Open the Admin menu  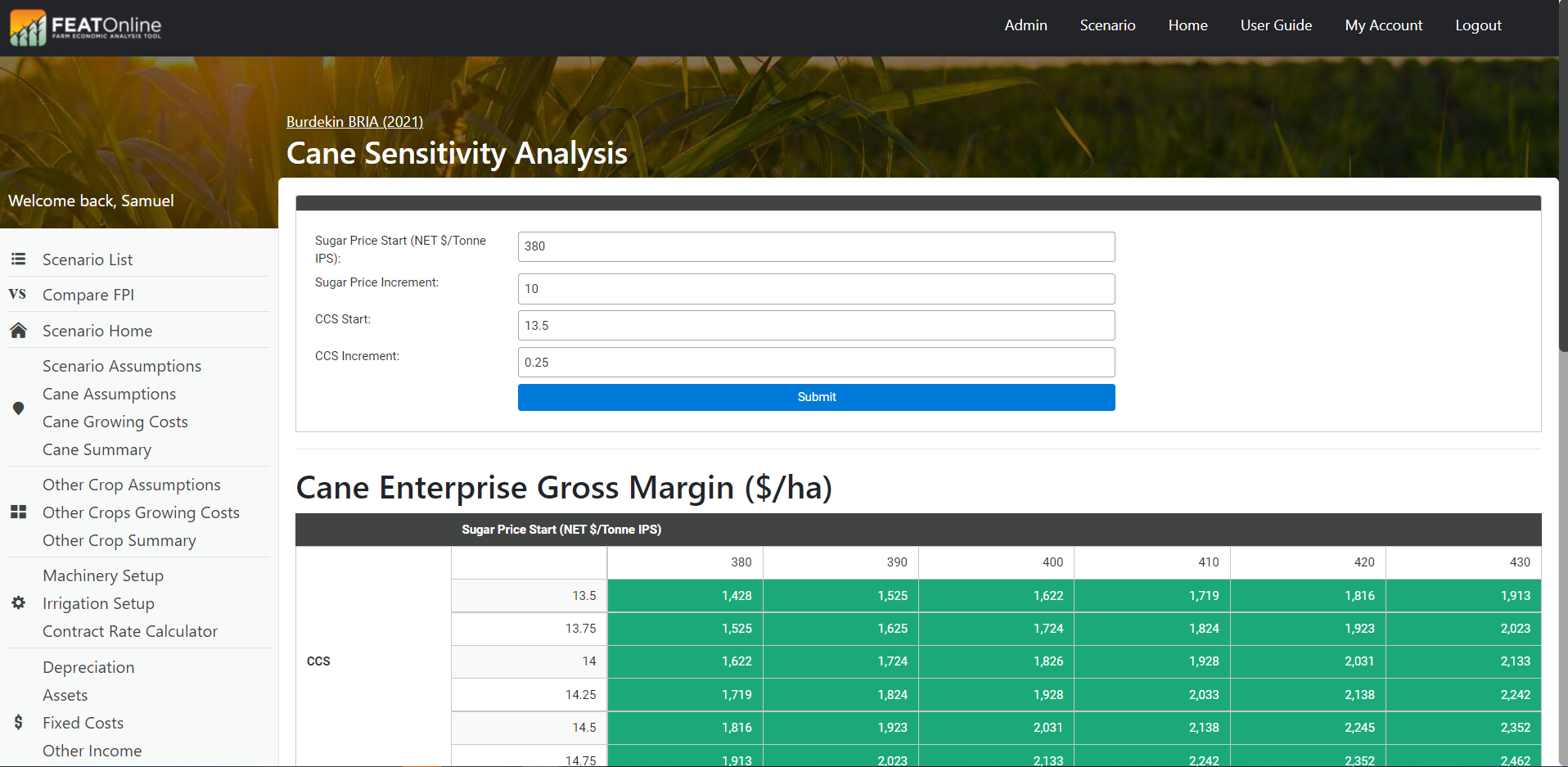coord(1025,25)
